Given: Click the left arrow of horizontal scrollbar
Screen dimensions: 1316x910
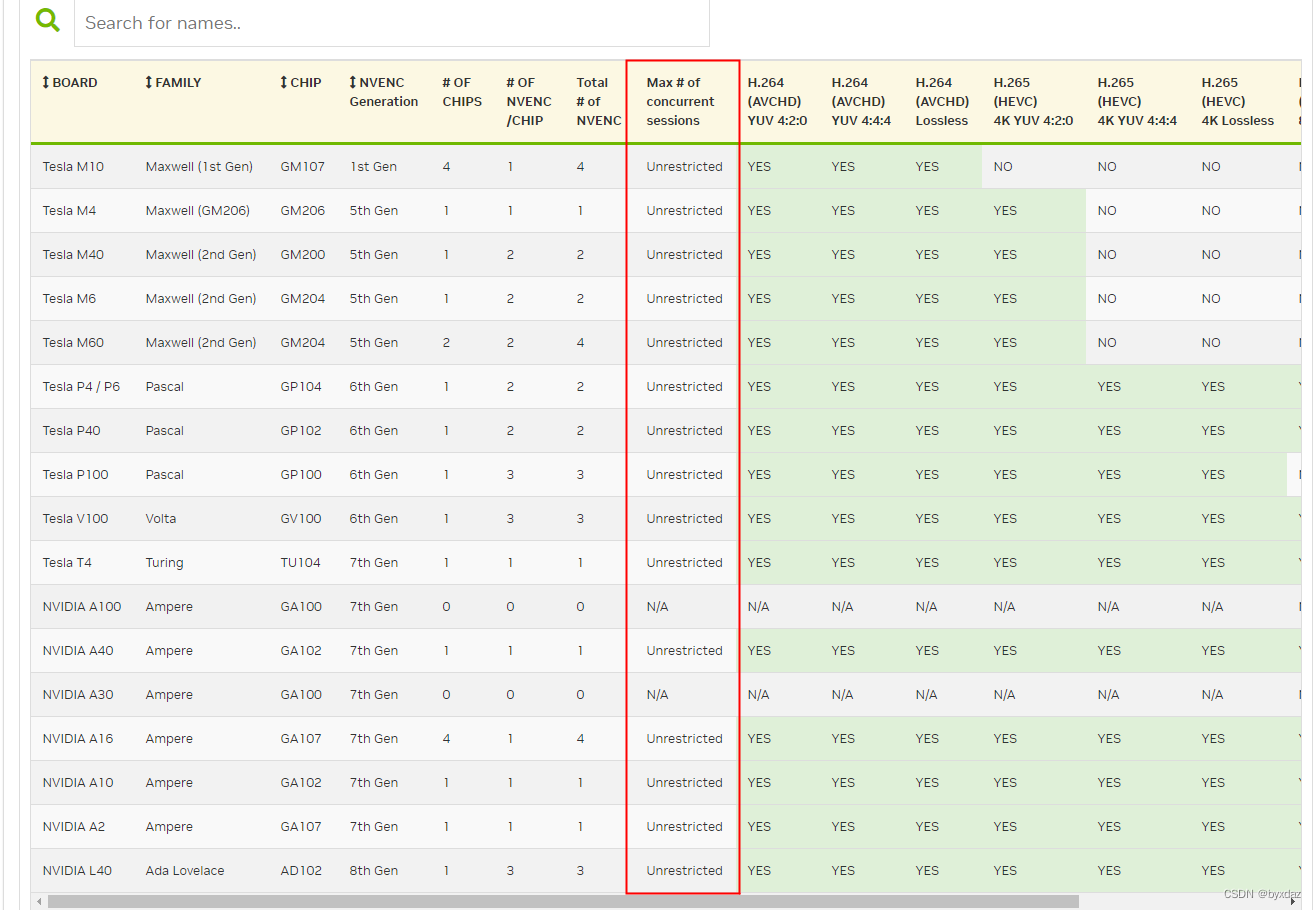Looking at the screenshot, I should click(39, 901).
